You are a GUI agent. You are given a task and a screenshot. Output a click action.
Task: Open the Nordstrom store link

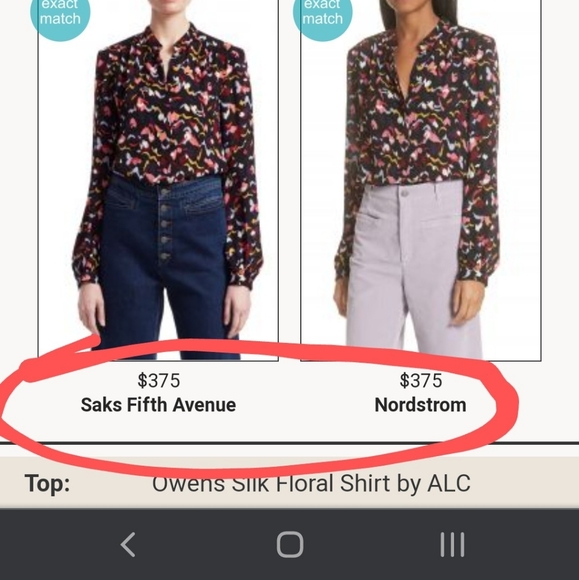pos(420,405)
